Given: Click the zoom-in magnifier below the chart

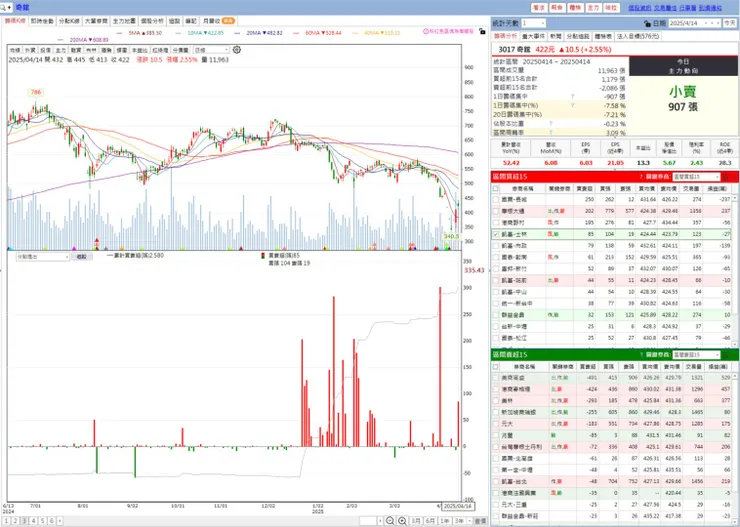Looking at the screenshot, I should tap(402, 520).
